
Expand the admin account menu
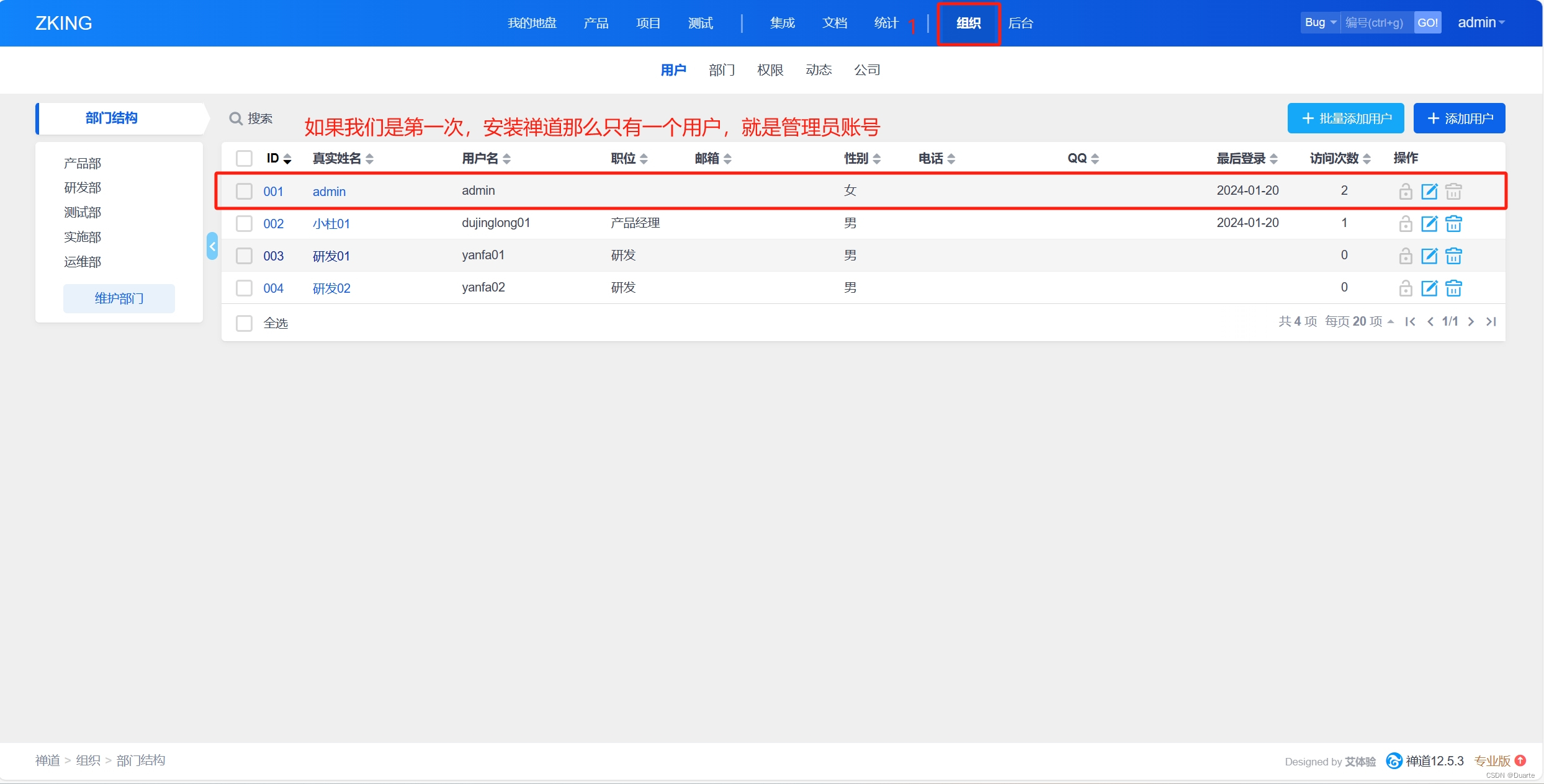click(x=1481, y=22)
